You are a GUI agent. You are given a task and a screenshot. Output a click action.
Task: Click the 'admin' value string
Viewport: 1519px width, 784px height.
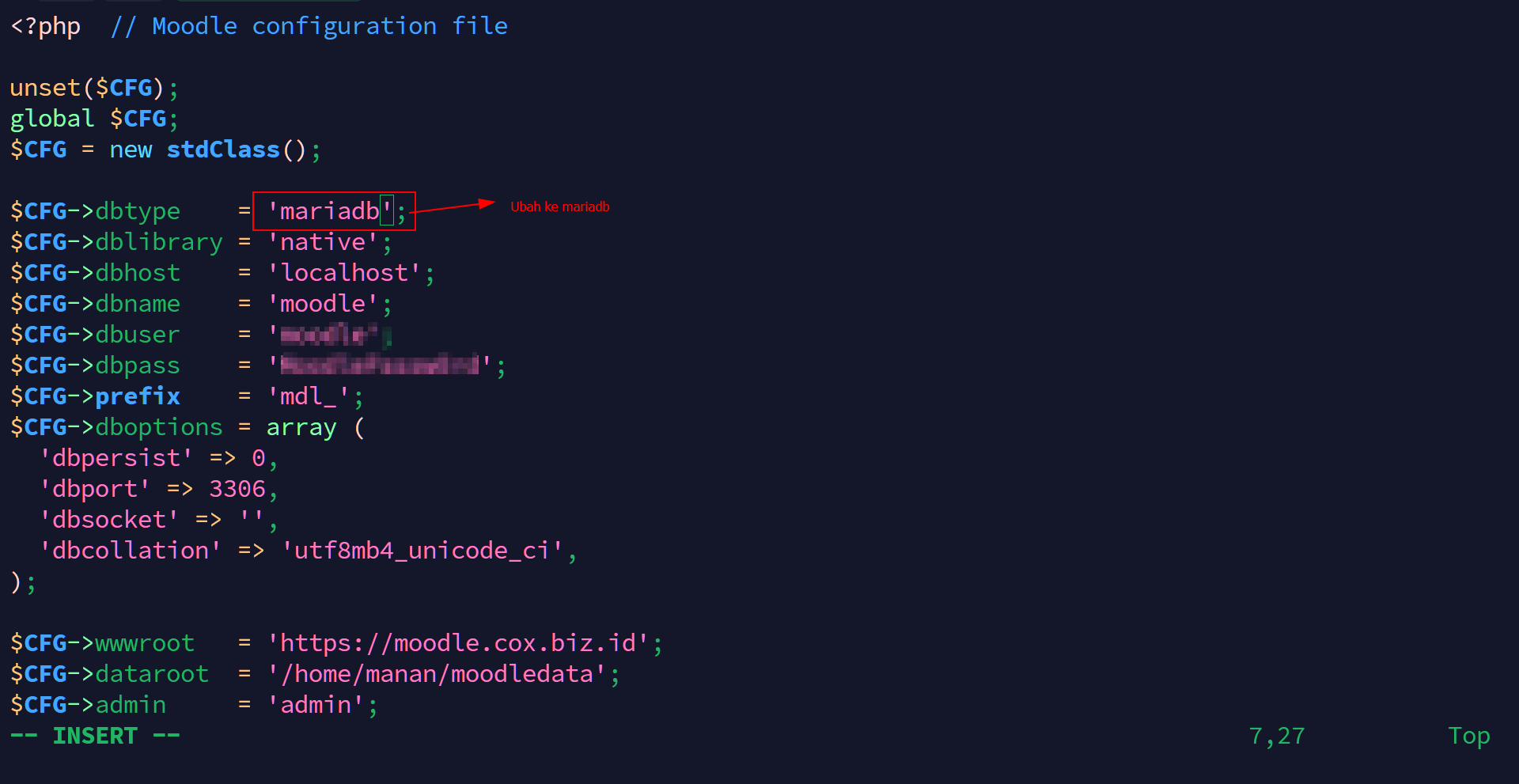tap(316, 705)
